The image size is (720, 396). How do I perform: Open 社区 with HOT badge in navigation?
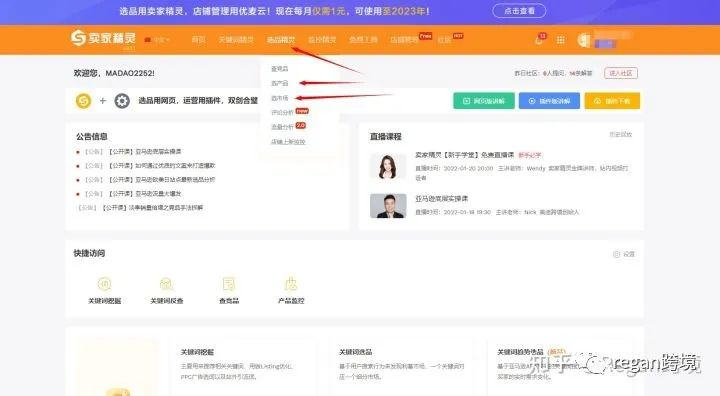point(444,40)
